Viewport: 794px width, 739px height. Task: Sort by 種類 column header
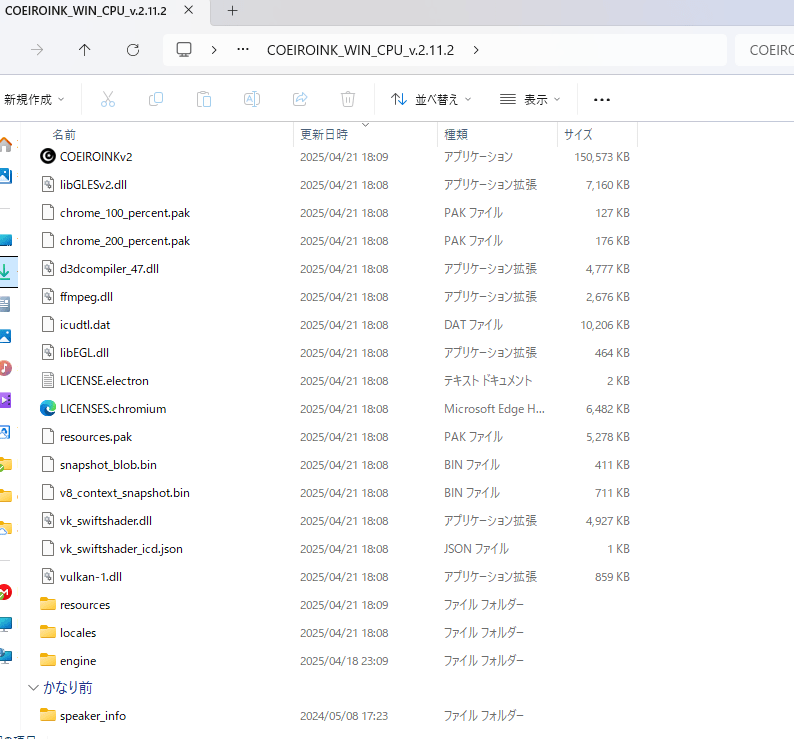click(456, 135)
